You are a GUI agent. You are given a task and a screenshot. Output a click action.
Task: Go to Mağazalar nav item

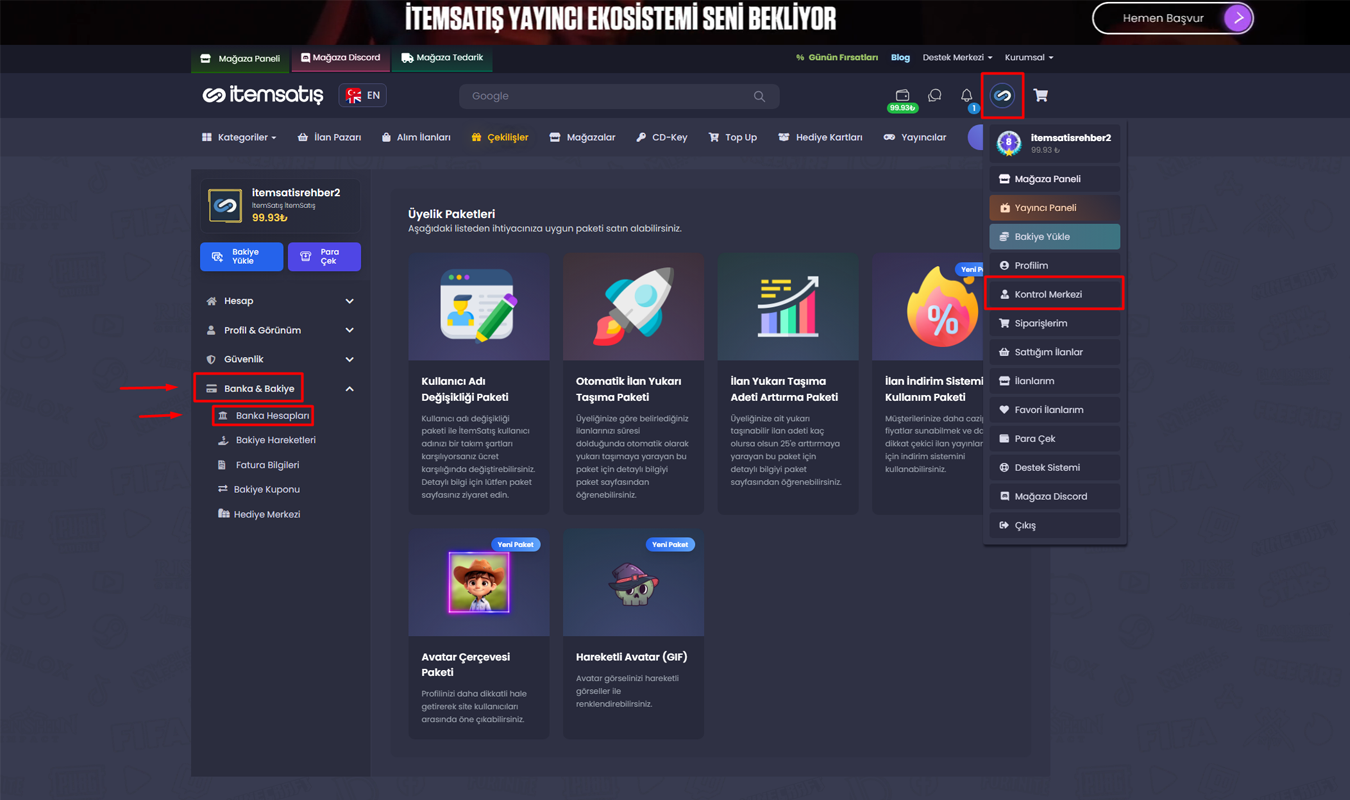(582, 137)
